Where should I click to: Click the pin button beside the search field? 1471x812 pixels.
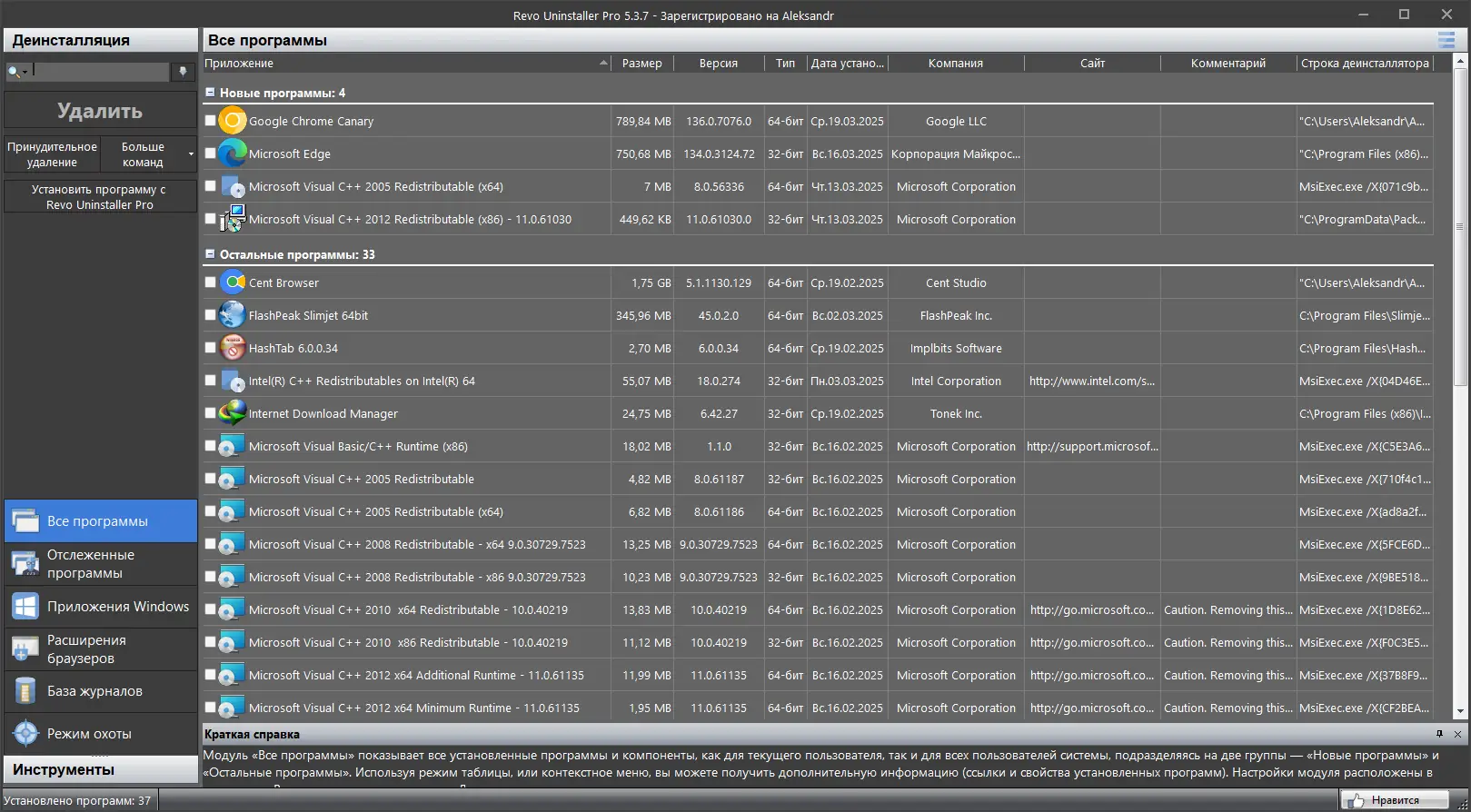tap(183, 71)
